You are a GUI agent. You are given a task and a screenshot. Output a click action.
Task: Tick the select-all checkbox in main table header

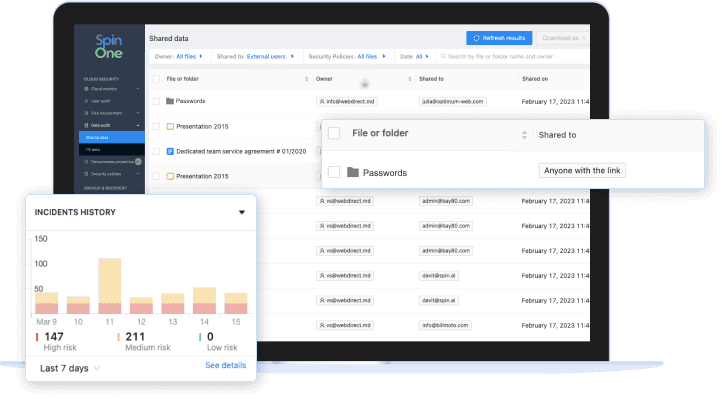click(157, 79)
